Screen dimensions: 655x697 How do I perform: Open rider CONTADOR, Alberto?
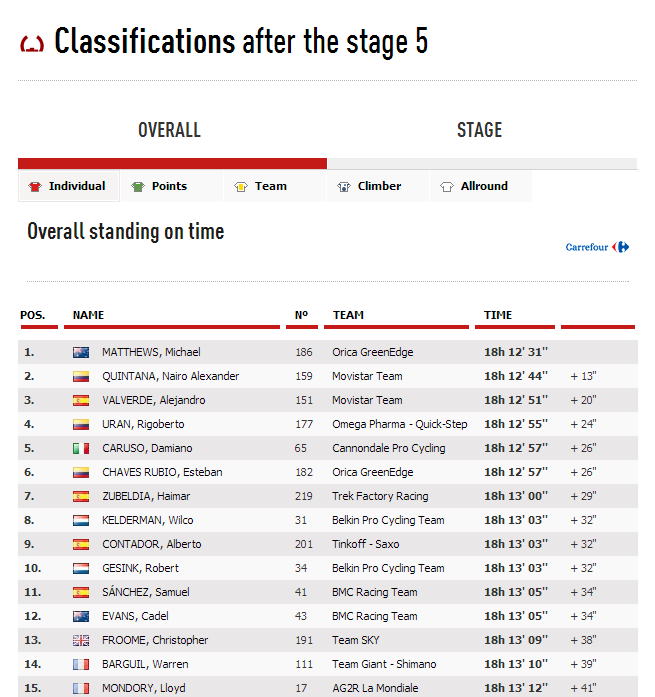151,544
